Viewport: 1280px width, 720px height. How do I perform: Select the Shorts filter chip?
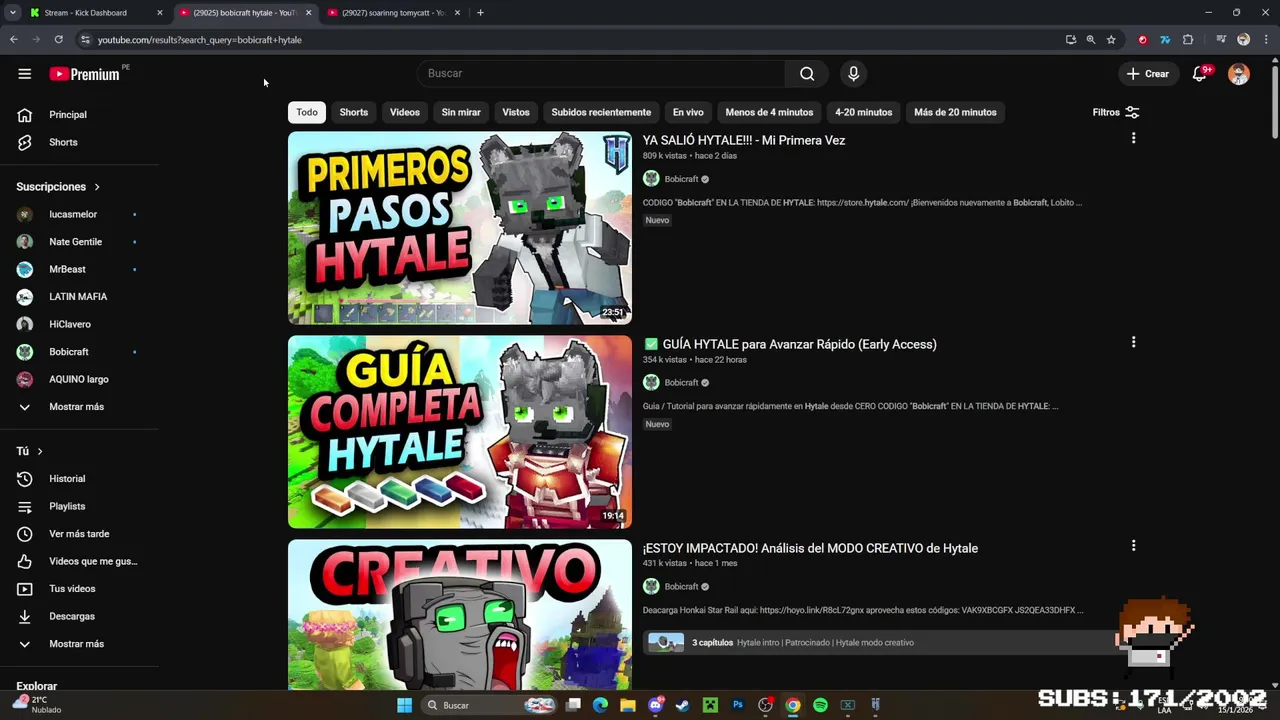[354, 112]
